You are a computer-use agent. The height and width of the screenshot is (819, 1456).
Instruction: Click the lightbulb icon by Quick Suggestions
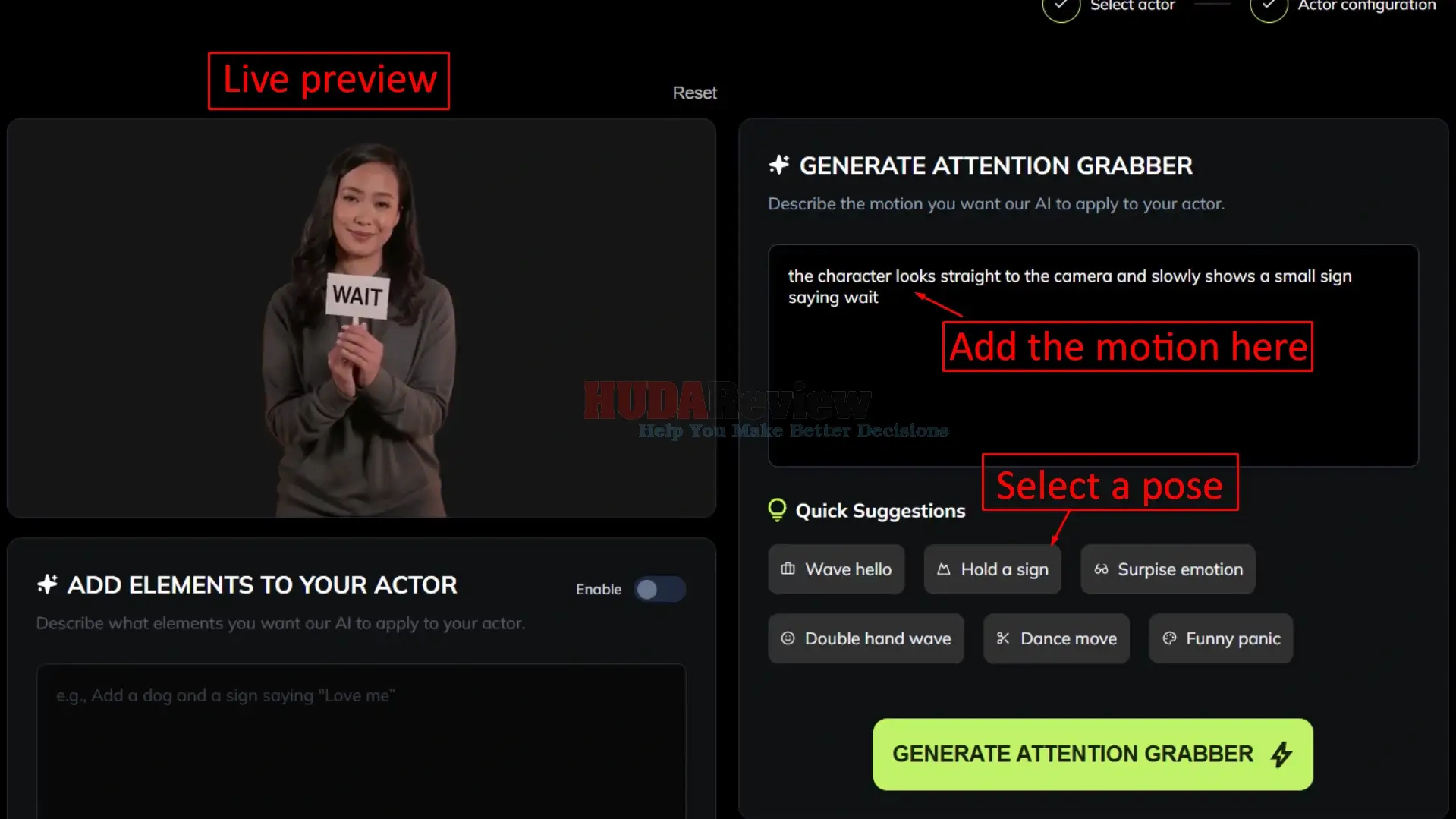[777, 509]
